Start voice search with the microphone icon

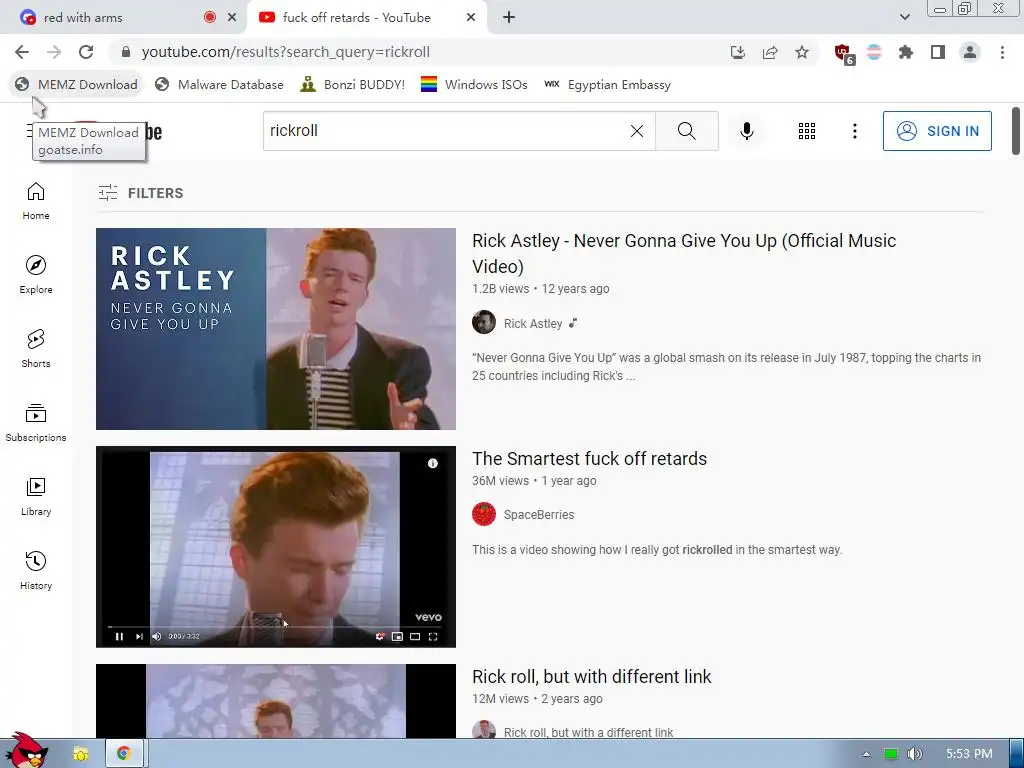point(746,131)
